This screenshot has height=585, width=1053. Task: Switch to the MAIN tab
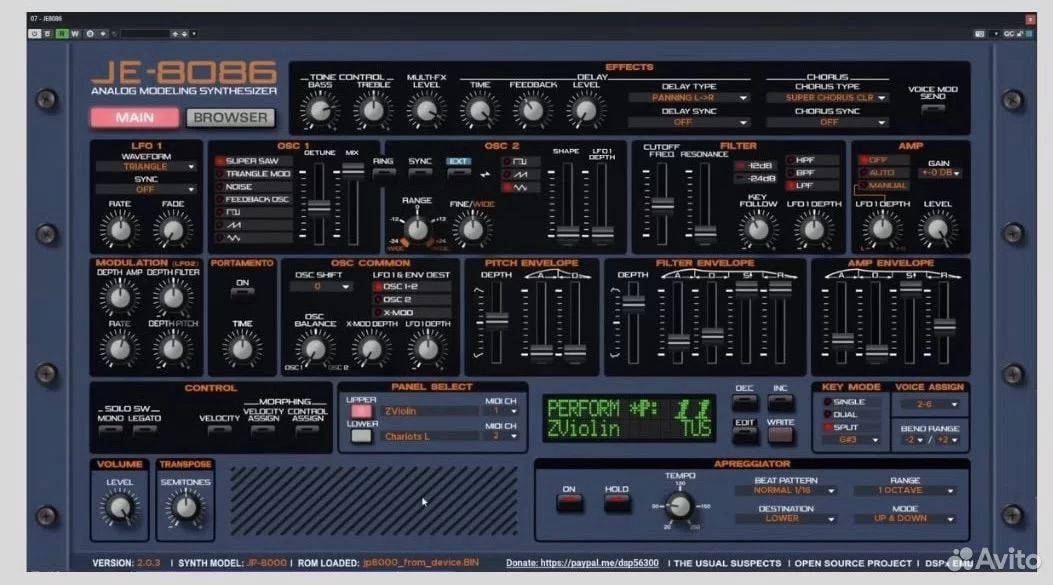[134, 118]
